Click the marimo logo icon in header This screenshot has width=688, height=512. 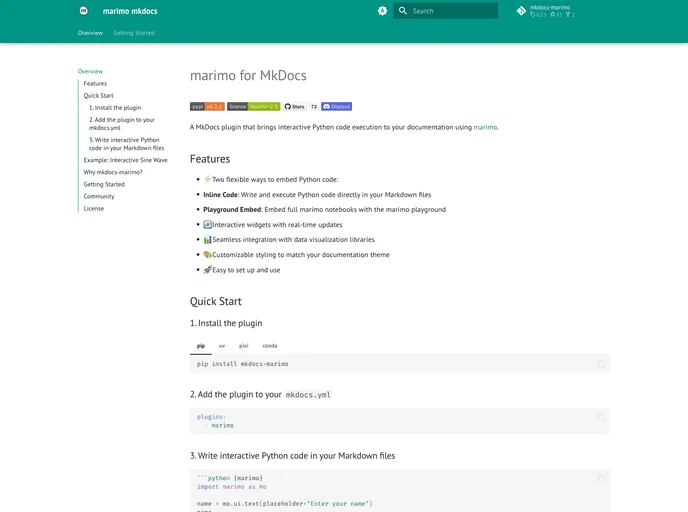83,11
